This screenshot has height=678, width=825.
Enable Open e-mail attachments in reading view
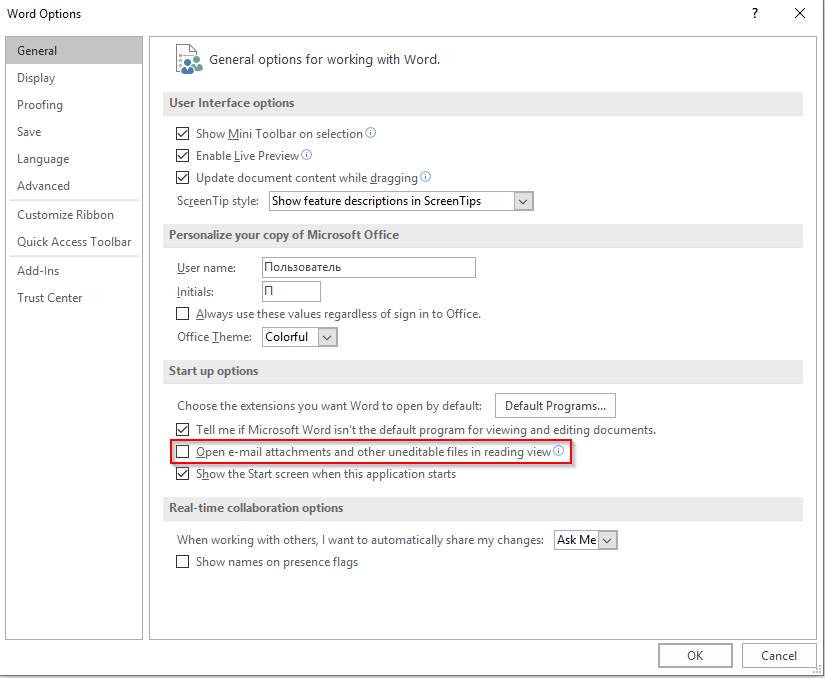click(183, 452)
